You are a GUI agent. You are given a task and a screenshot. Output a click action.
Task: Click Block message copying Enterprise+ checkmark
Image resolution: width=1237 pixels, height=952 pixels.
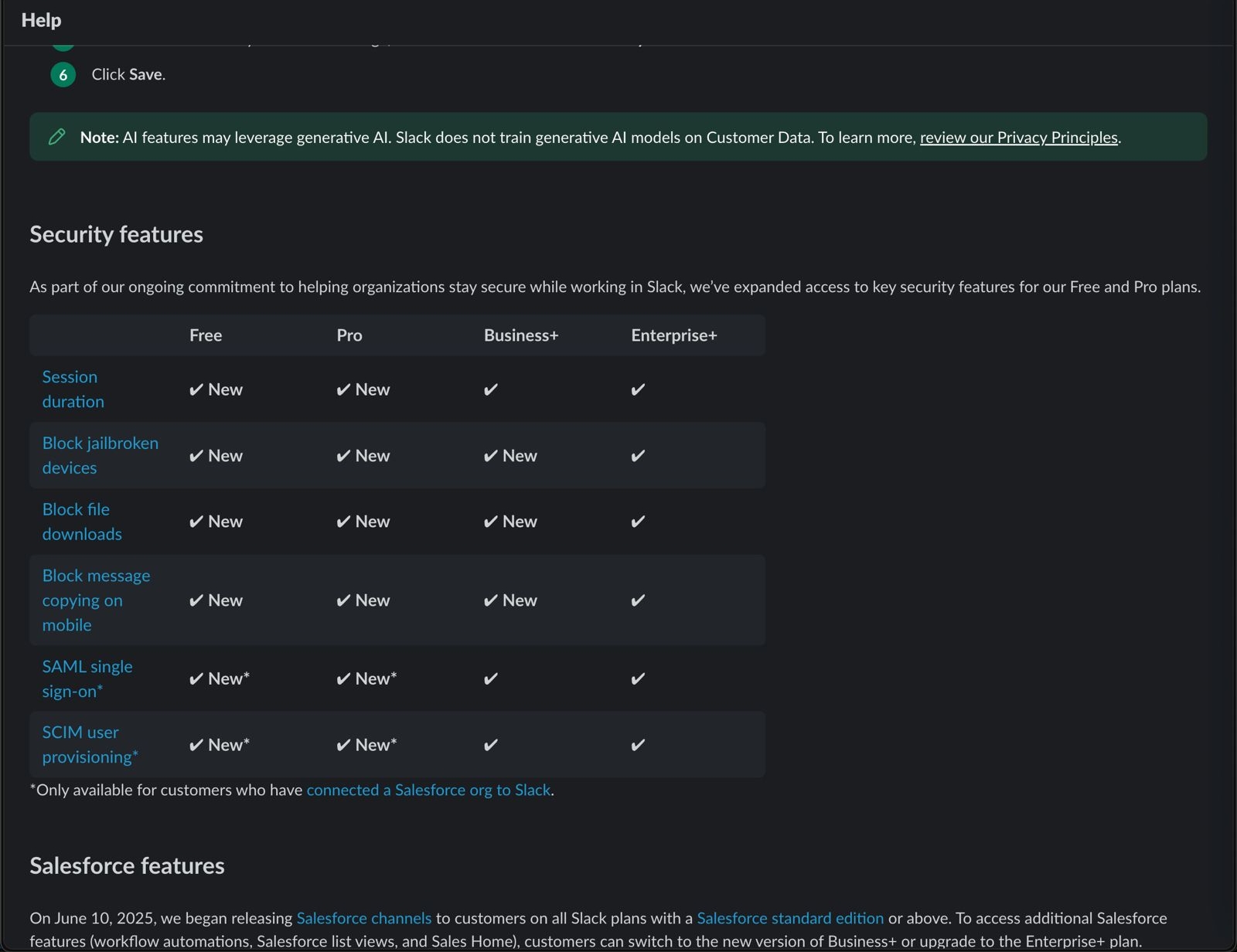[638, 601]
